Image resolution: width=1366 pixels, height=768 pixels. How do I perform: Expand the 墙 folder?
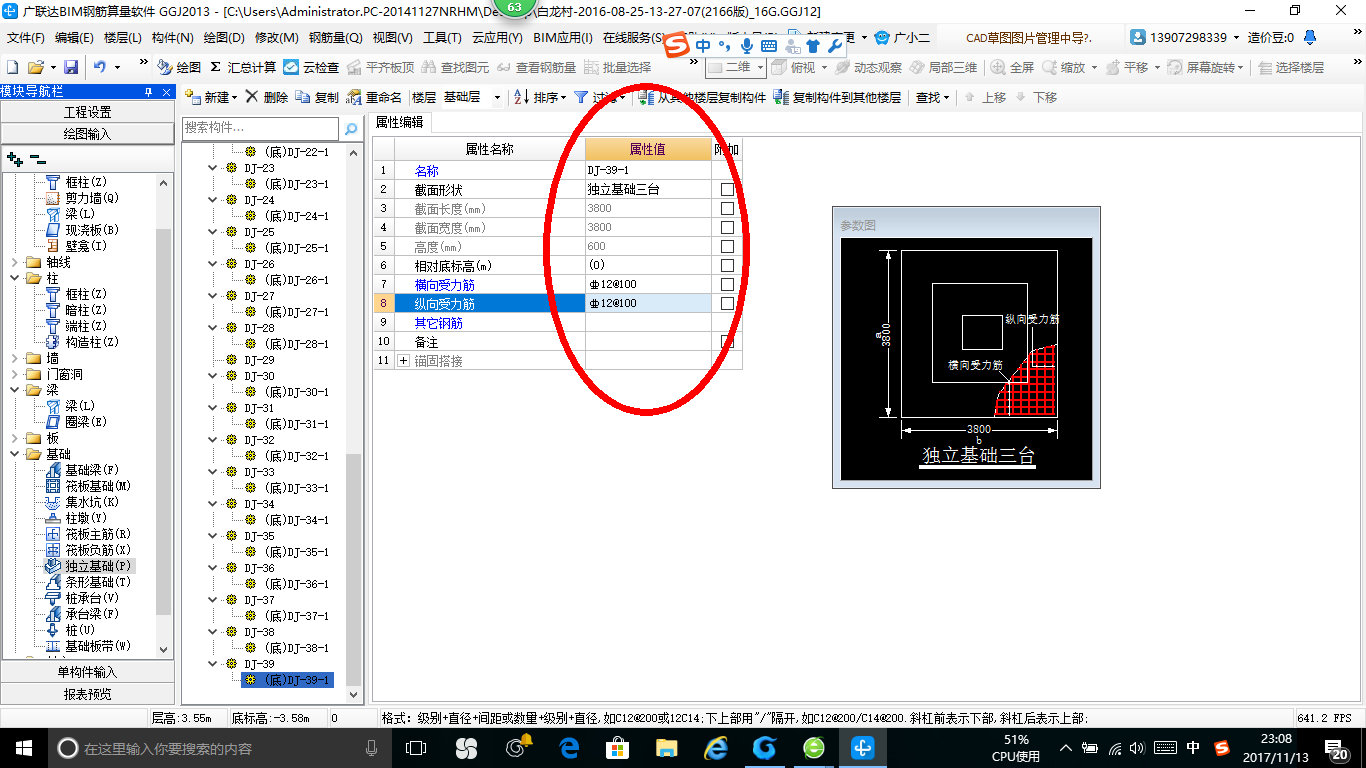coord(14,358)
